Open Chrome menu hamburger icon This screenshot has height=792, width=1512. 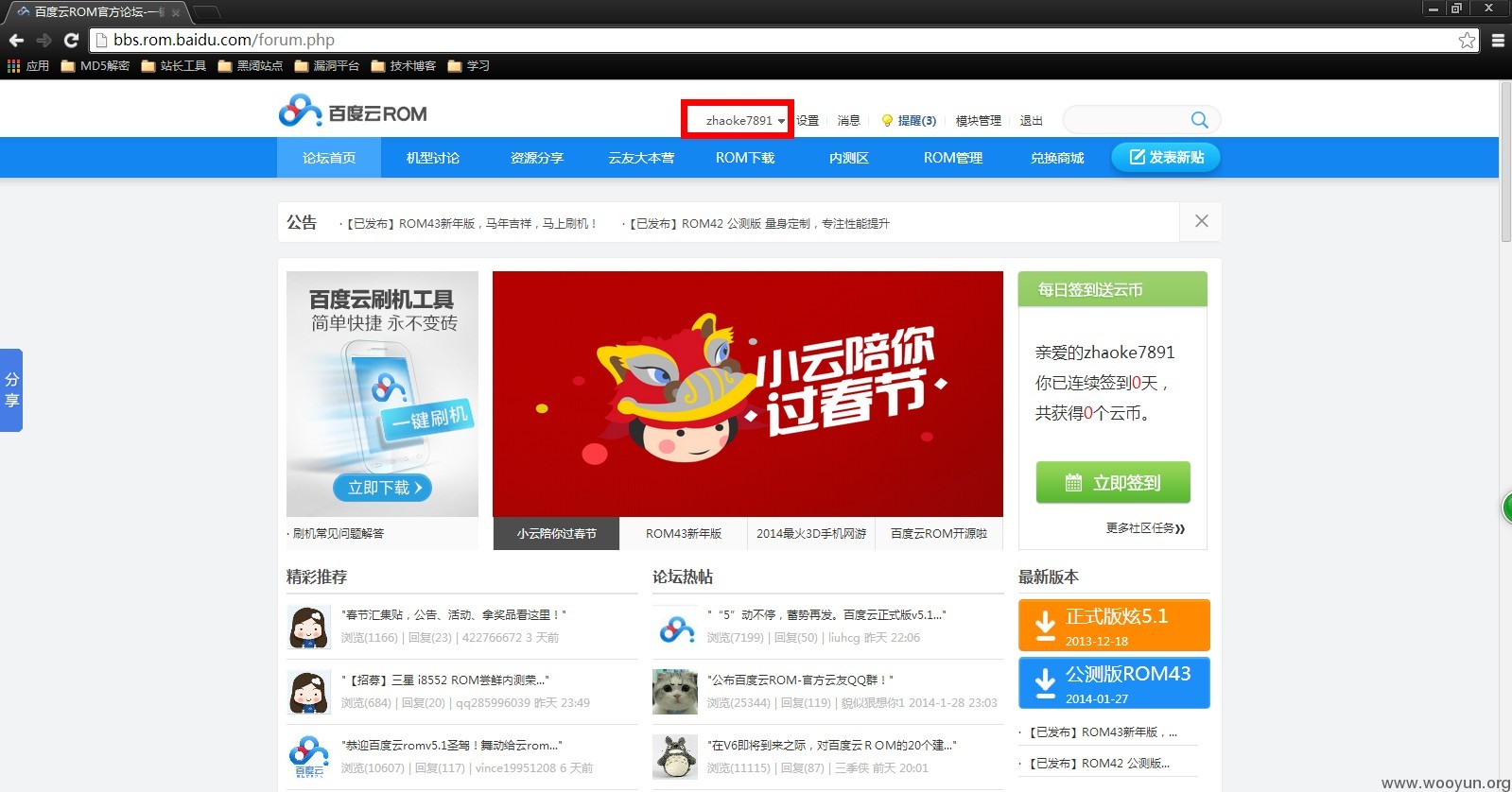[x=1498, y=40]
